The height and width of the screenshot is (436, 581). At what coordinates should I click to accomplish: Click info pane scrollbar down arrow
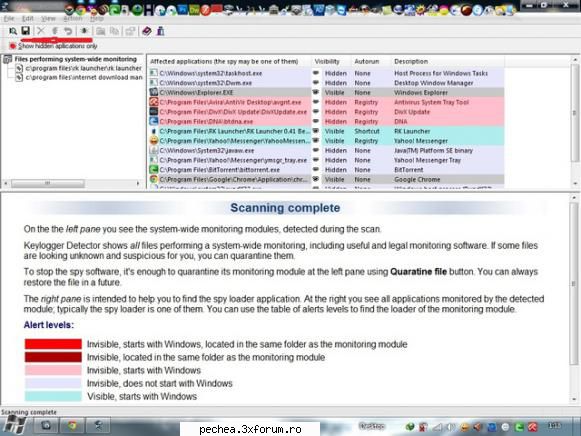point(574,399)
